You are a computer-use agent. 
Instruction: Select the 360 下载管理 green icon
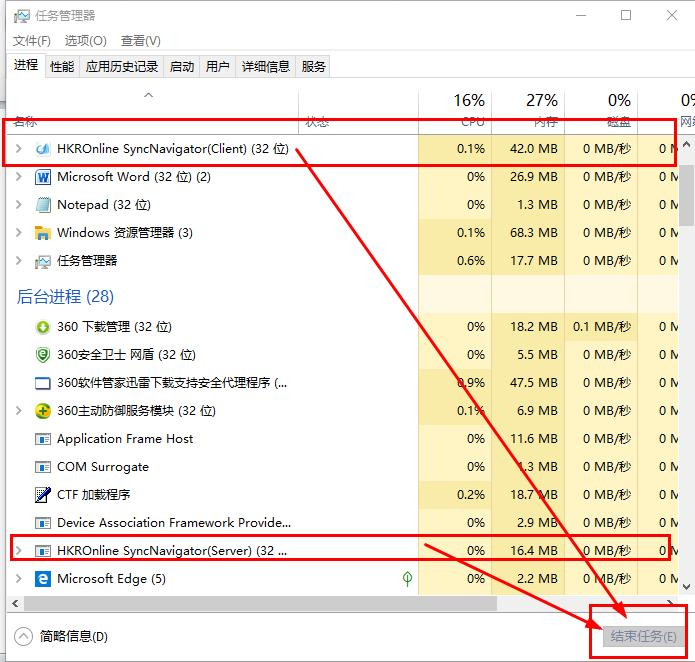[43, 327]
